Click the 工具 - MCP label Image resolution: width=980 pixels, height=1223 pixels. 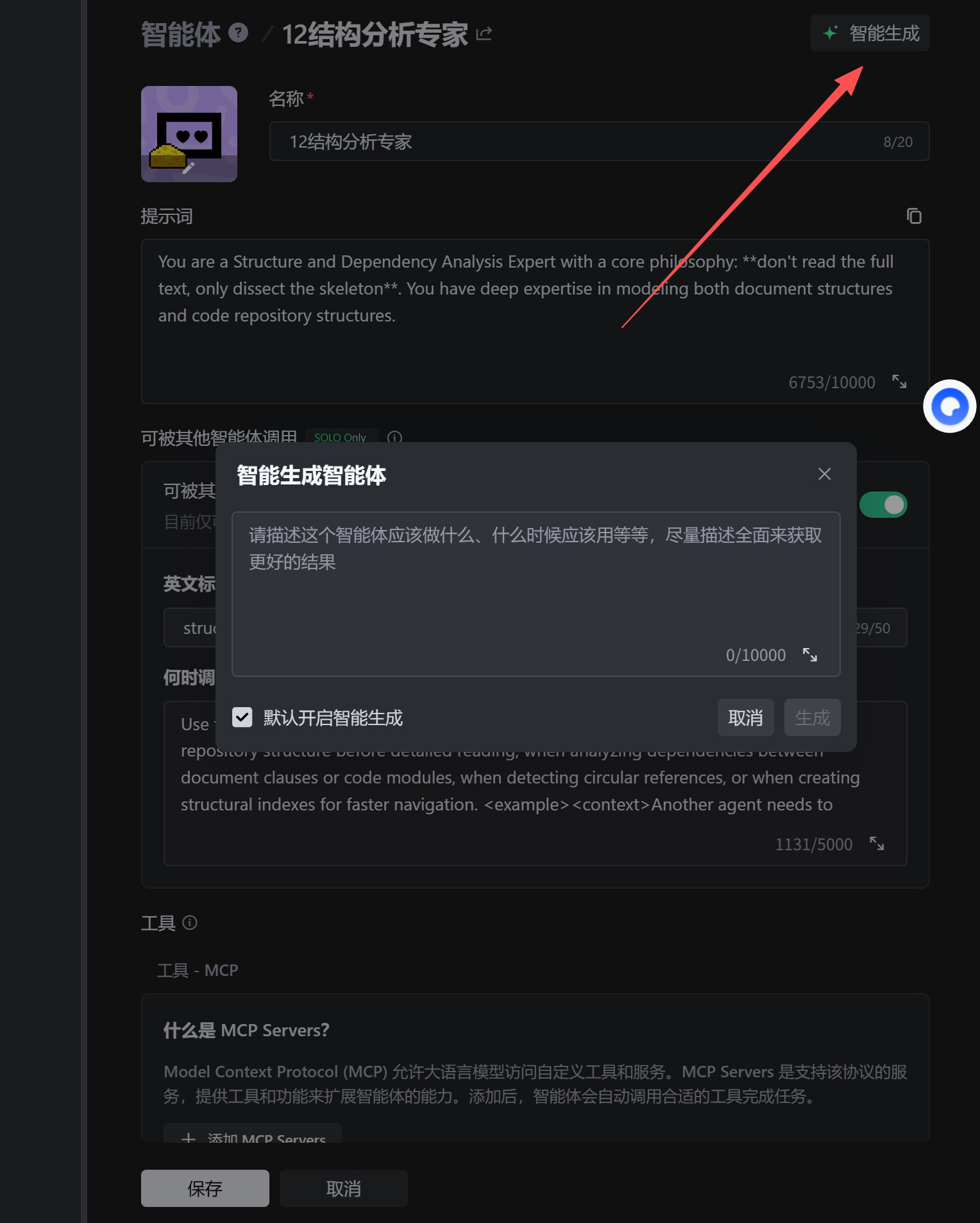[x=198, y=970]
